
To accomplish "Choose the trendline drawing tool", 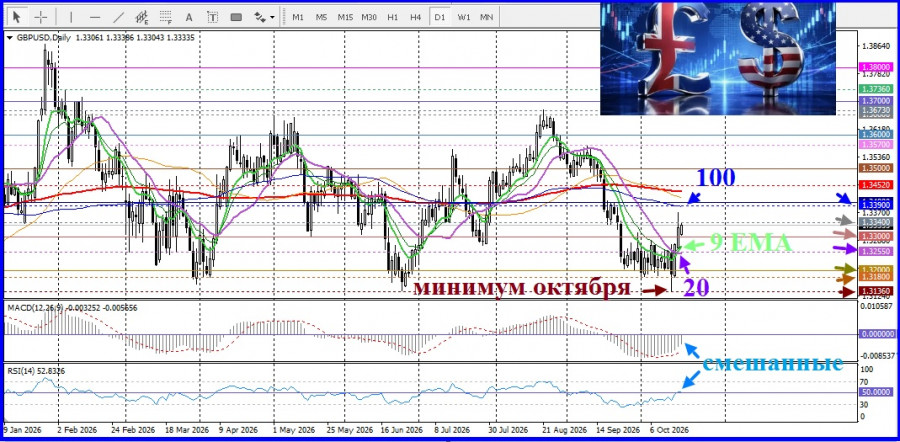I will pyautogui.click(x=118, y=17).
